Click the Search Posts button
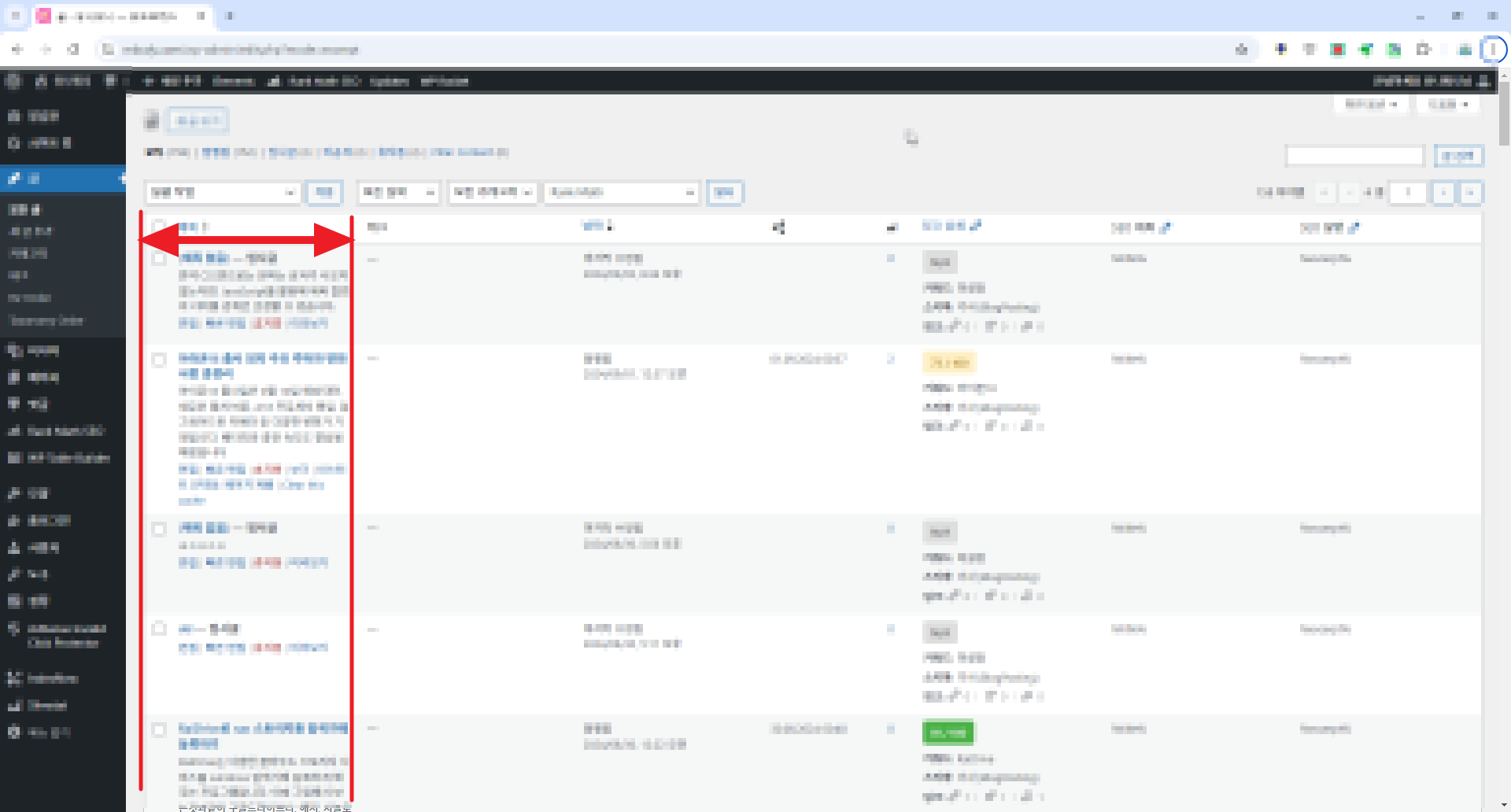Image resolution: width=1511 pixels, height=812 pixels. coord(1458,156)
